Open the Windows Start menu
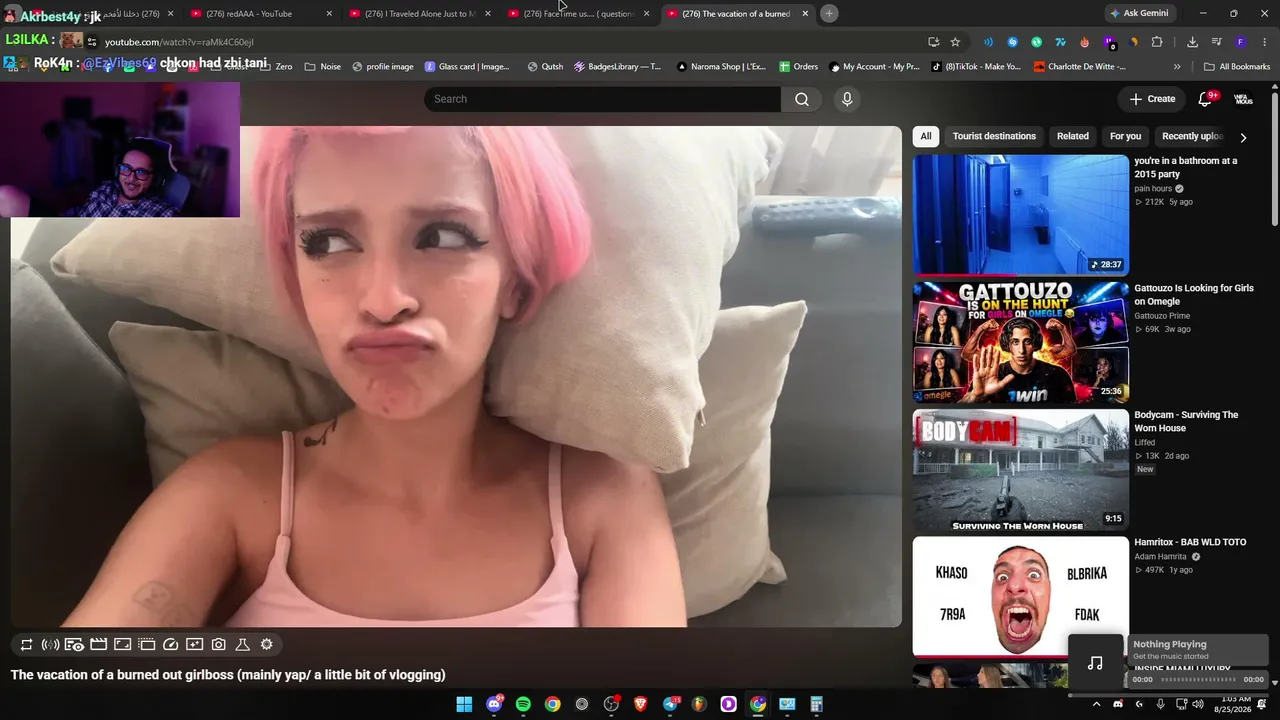This screenshot has width=1280, height=720. [x=464, y=704]
